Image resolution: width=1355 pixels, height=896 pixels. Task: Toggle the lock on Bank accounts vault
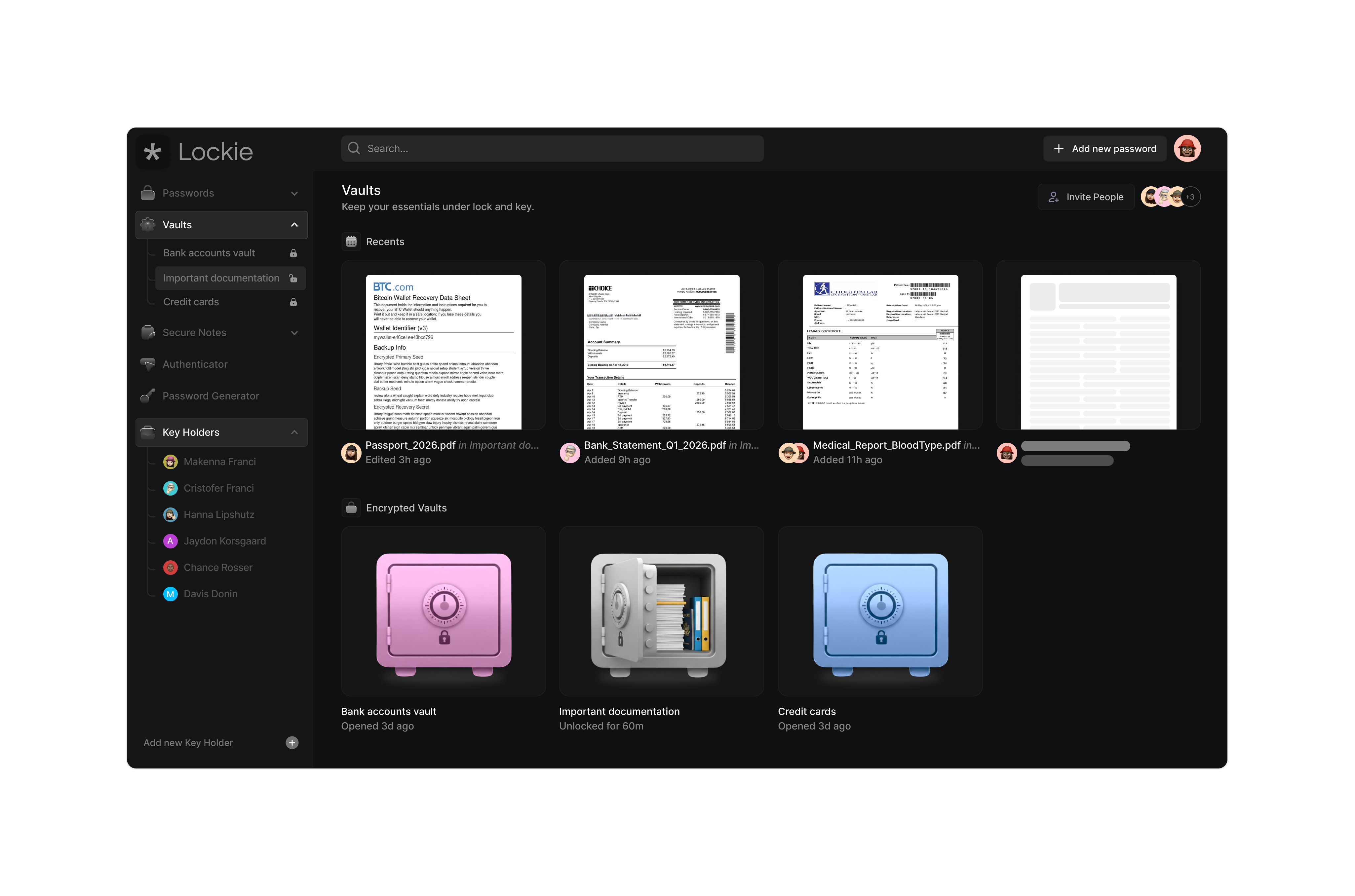293,253
